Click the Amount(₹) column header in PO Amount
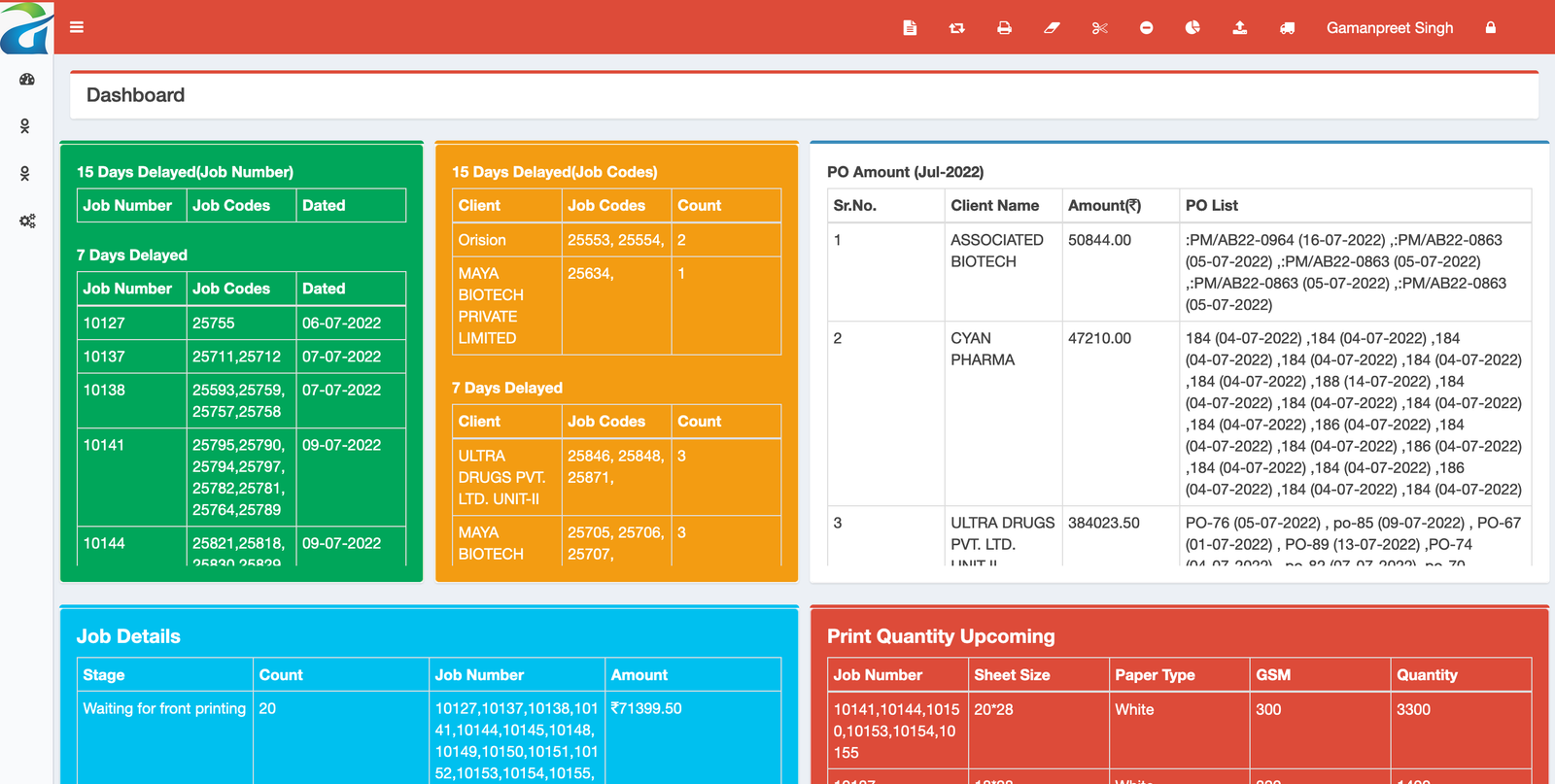 [x=1104, y=206]
